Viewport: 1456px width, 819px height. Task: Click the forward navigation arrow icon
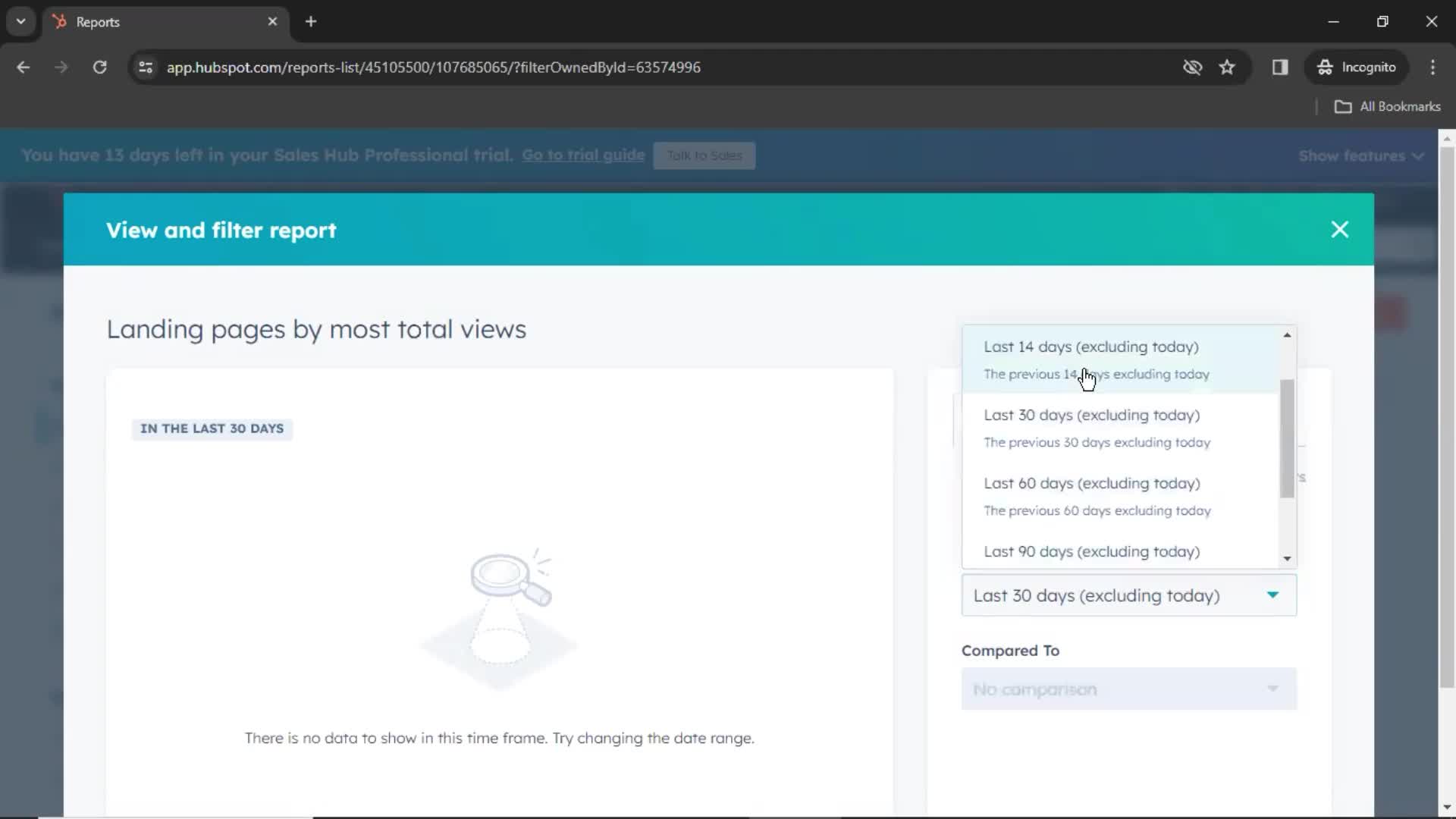[x=61, y=67]
